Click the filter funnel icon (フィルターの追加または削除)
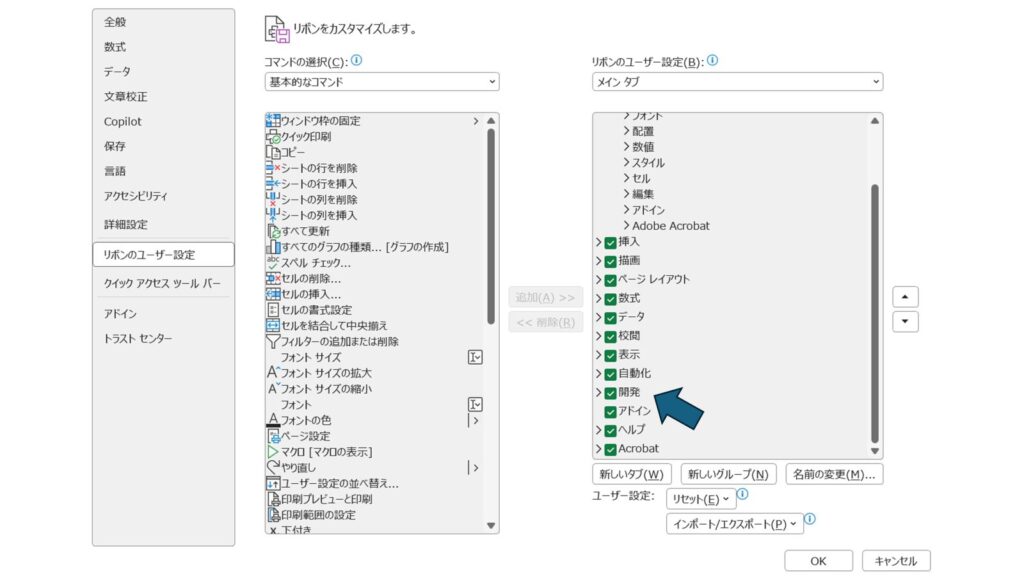This screenshot has width=1024, height=576. 273,341
